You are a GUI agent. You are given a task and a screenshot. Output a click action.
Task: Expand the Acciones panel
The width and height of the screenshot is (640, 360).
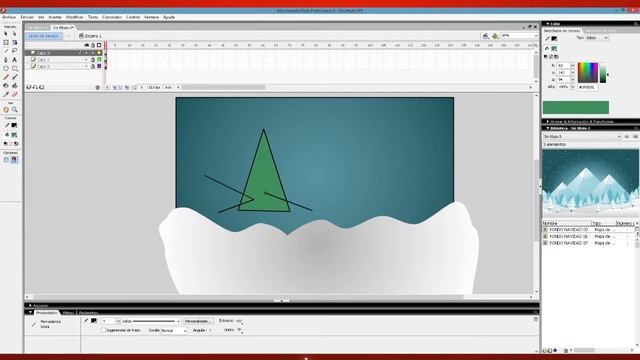coord(30,305)
